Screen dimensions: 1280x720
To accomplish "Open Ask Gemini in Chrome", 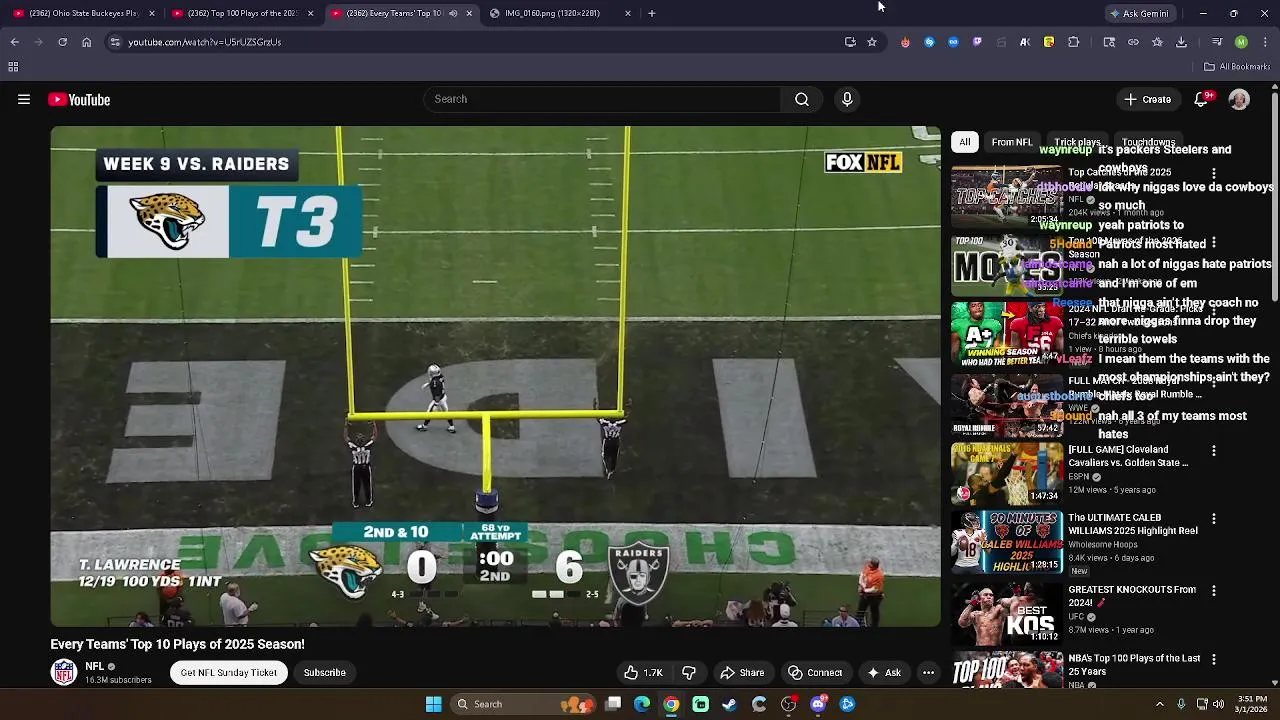I will (1139, 13).
